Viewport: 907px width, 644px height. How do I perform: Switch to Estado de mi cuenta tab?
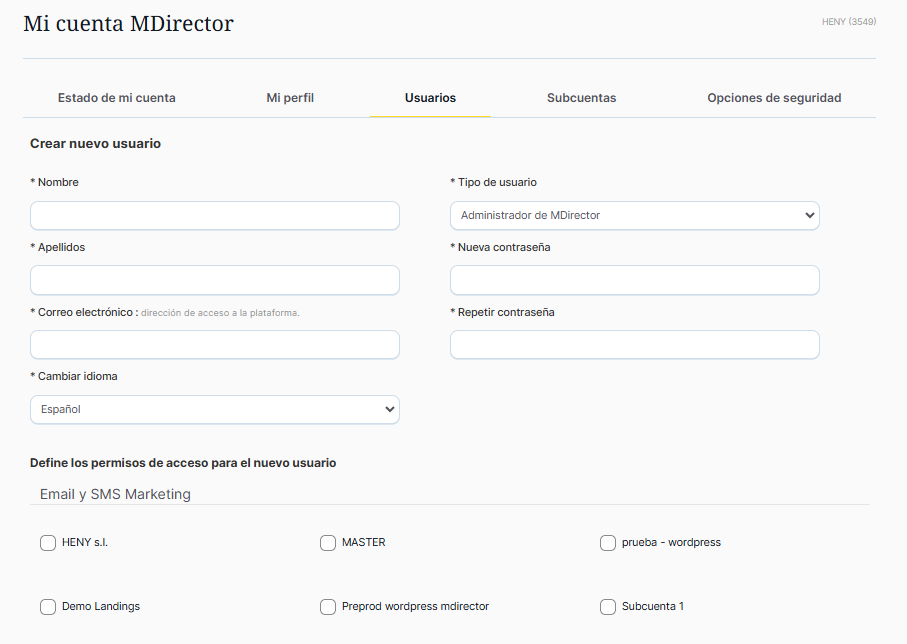(116, 98)
